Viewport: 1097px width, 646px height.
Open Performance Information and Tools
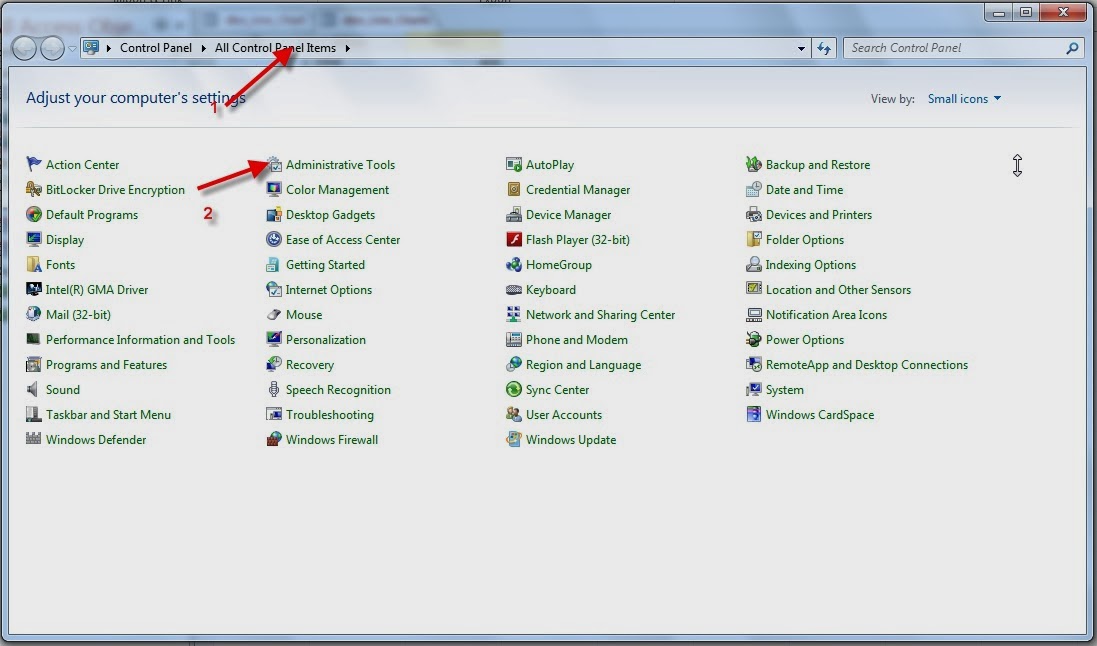coord(140,339)
